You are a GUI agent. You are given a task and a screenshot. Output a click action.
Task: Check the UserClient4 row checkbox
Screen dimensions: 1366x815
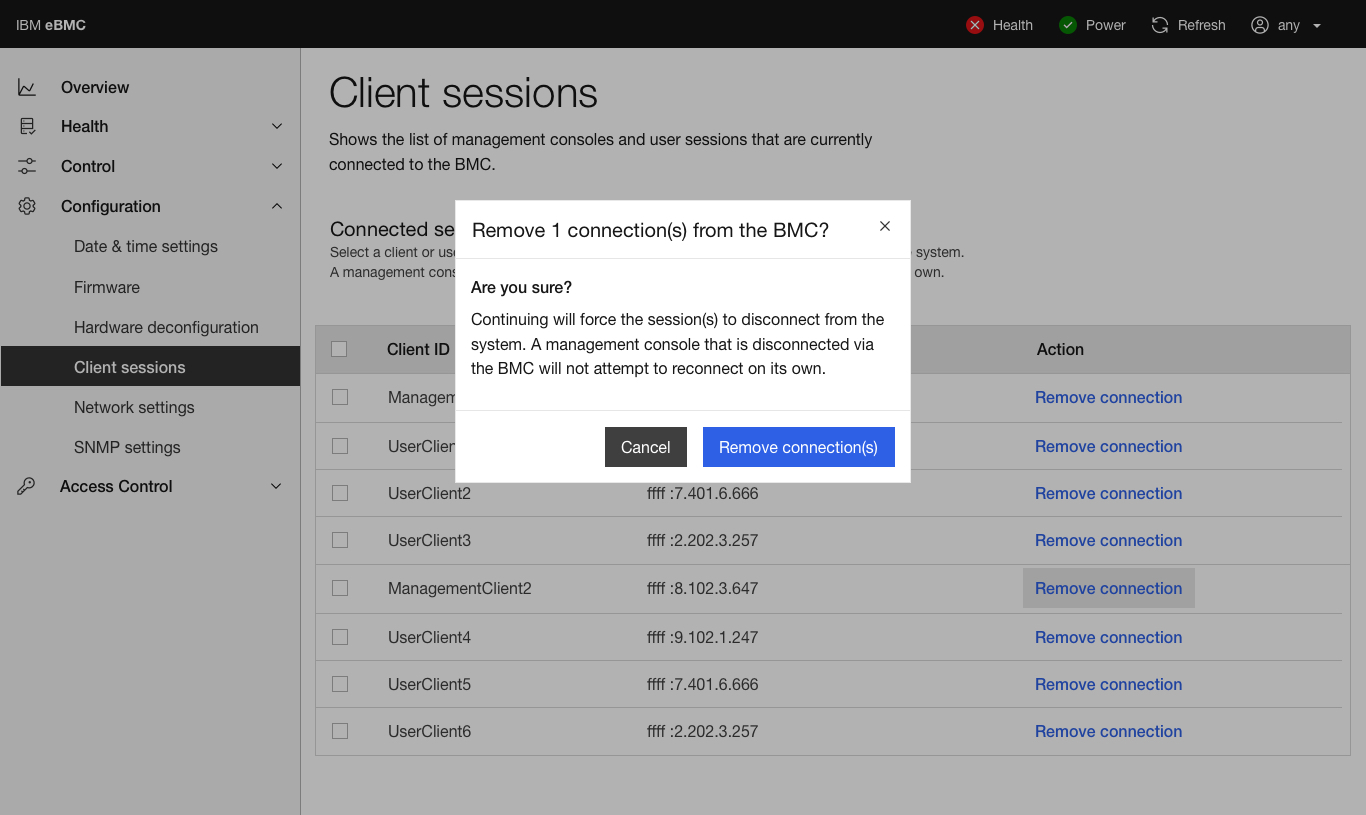pyautogui.click(x=339, y=637)
